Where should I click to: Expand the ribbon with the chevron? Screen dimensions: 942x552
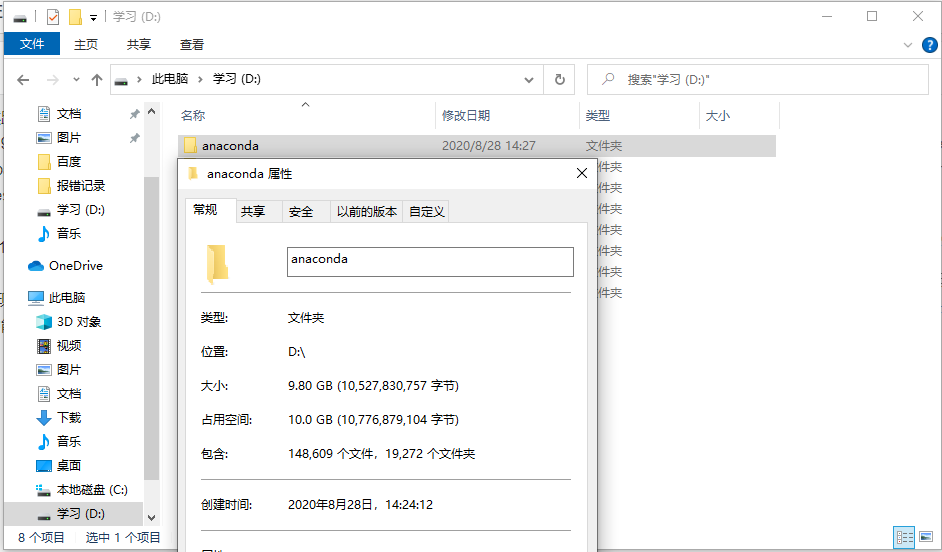click(908, 45)
